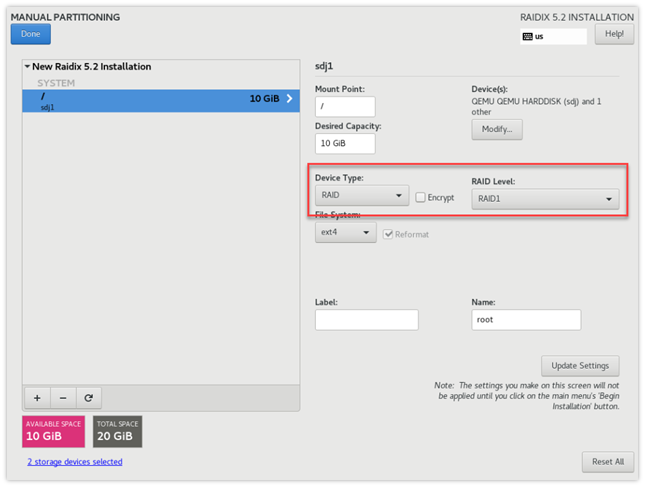The image size is (645, 487).
Task: Open the 2 storage devices selected link
Action: point(75,462)
